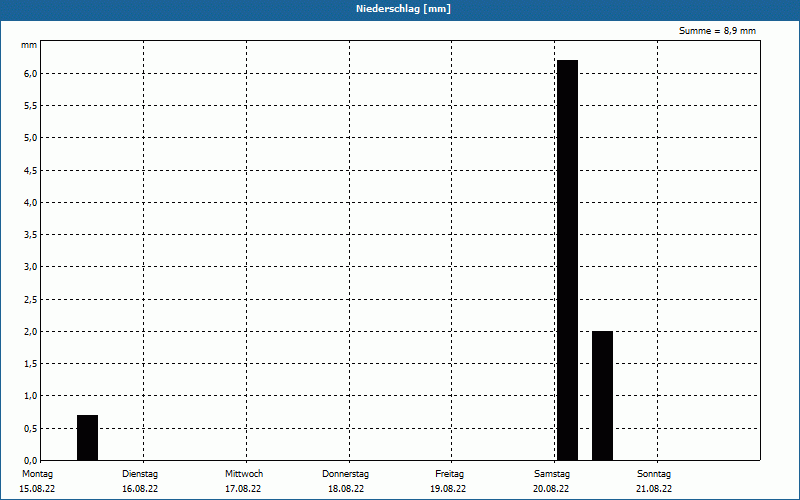Click the Mittwoch day label
Image resolution: width=800 pixels, height=500 pixels.
[244, 474]
